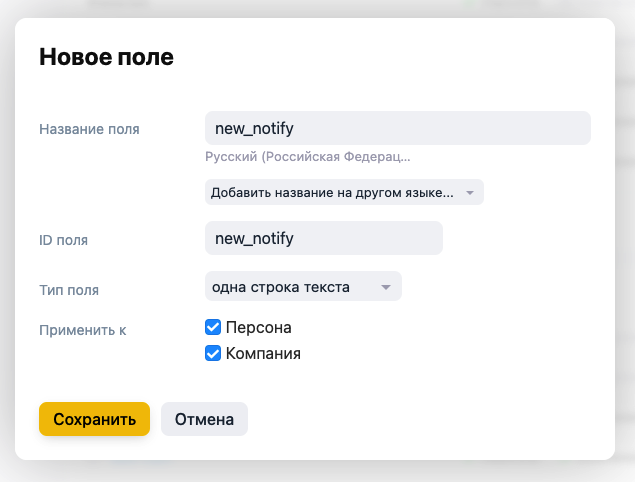Click the blurred backdrop outside the dialog
Screen dimensions: 635x482
[318, 472]
